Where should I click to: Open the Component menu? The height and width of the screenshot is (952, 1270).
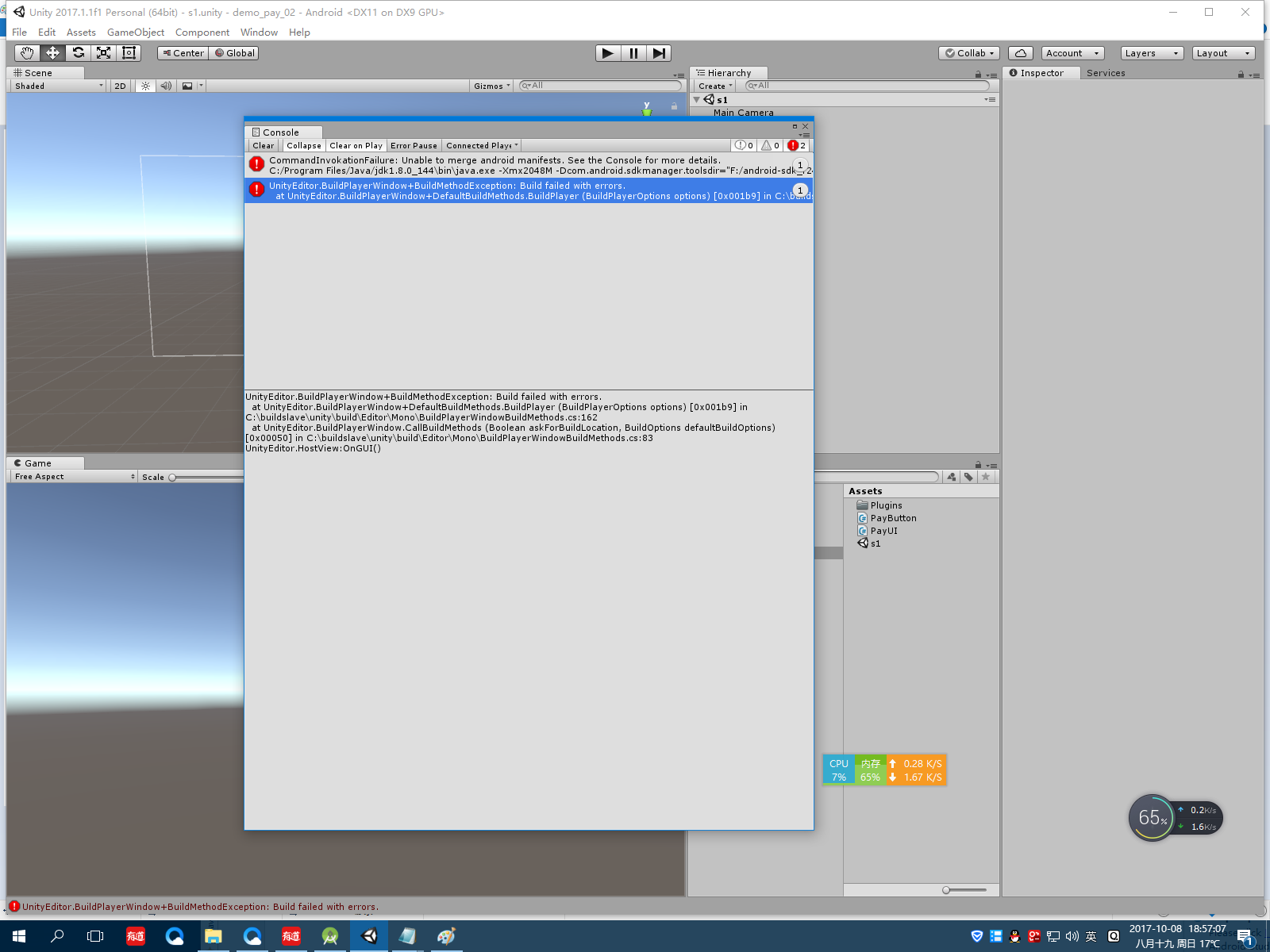click(202, 33)
